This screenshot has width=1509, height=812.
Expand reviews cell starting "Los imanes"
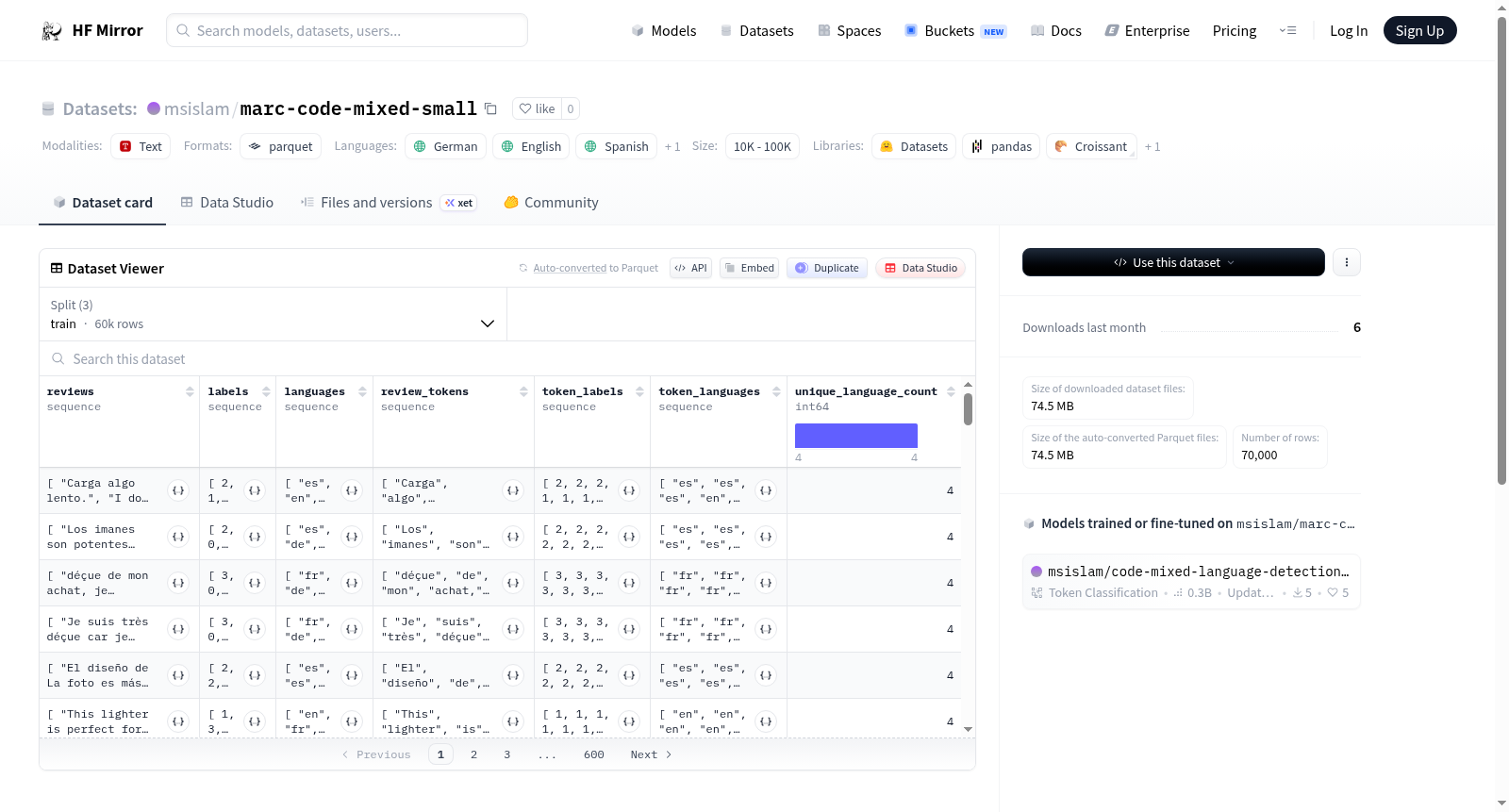coord(178,537)
